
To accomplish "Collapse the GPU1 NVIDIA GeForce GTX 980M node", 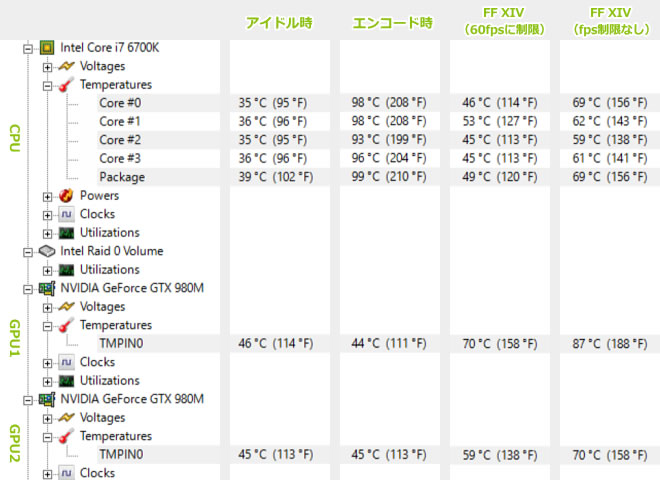I will click(x=28, y=289).
